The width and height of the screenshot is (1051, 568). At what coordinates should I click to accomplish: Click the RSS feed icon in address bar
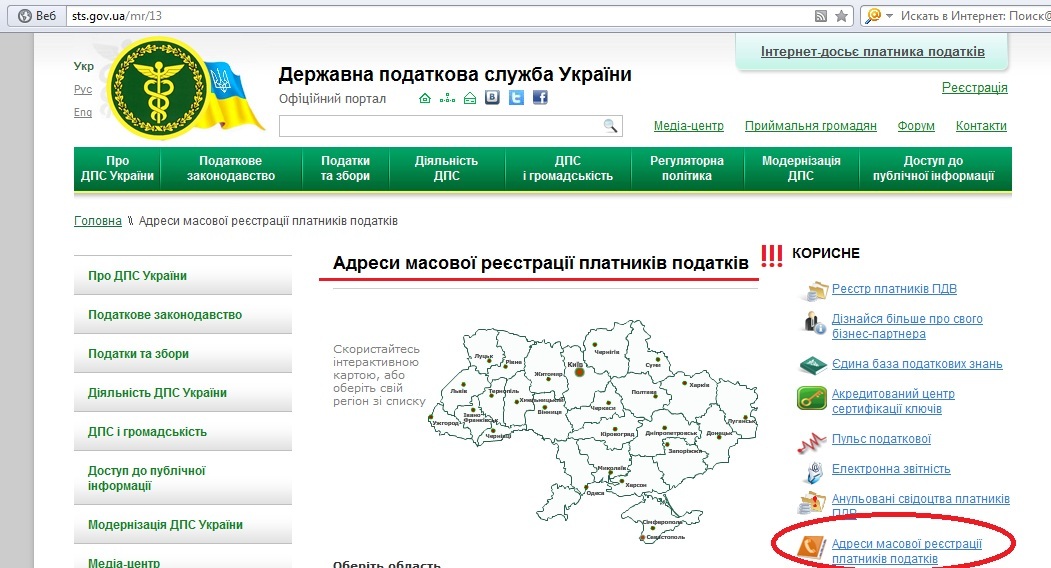[821, 16]
